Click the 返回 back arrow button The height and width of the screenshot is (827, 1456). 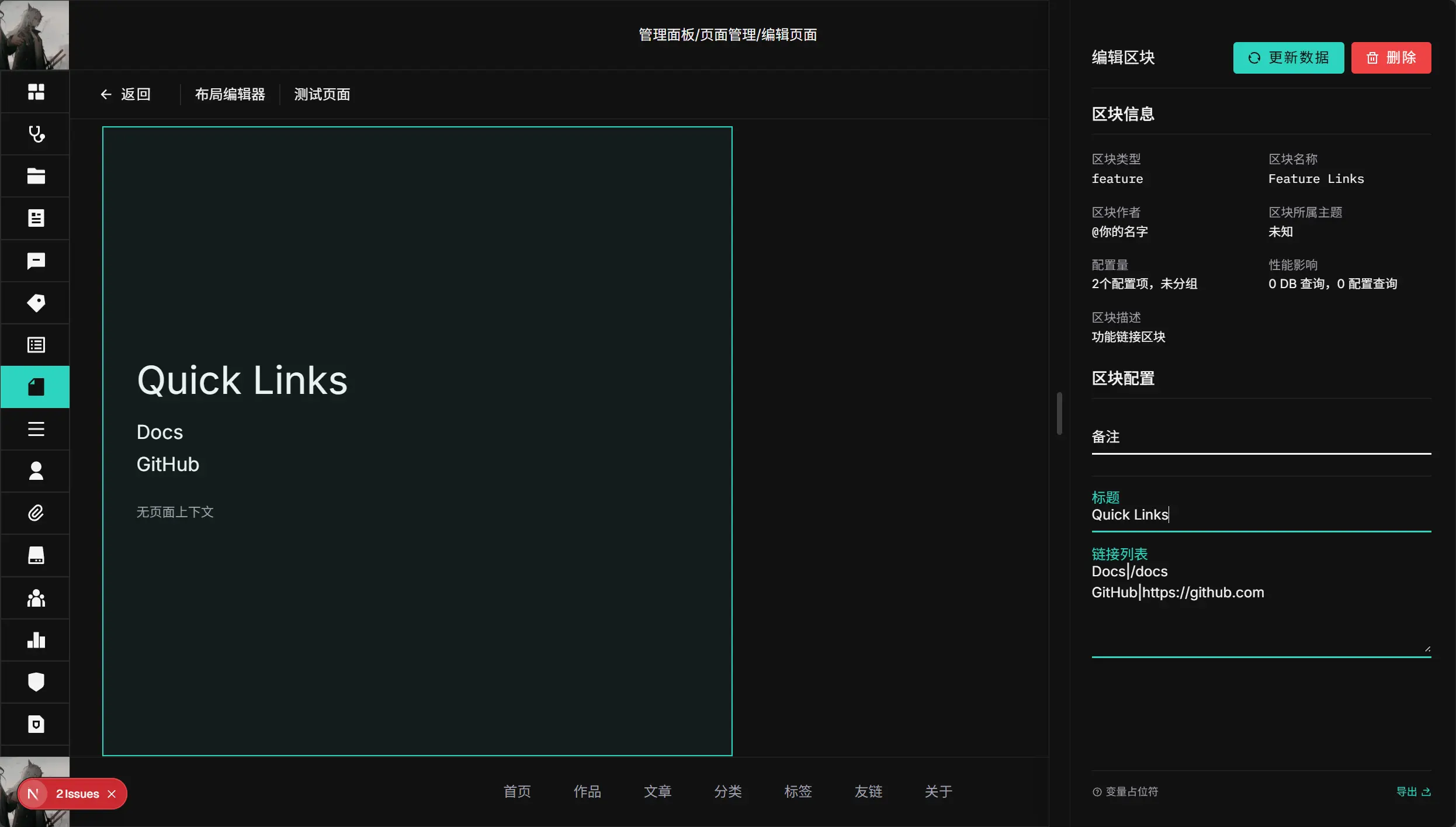[125, 94]
